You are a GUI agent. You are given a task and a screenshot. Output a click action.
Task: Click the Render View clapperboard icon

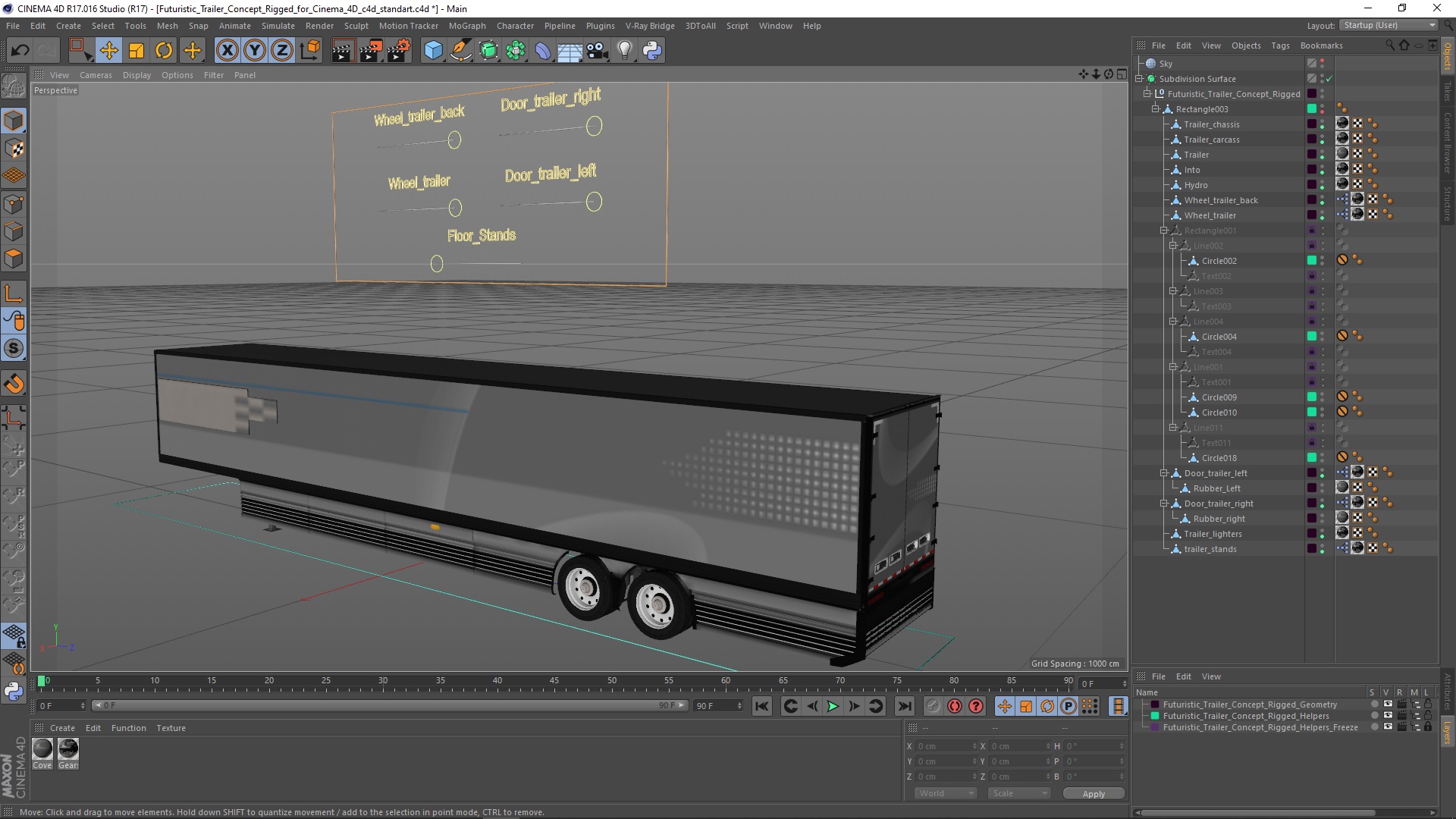point(343,51)
